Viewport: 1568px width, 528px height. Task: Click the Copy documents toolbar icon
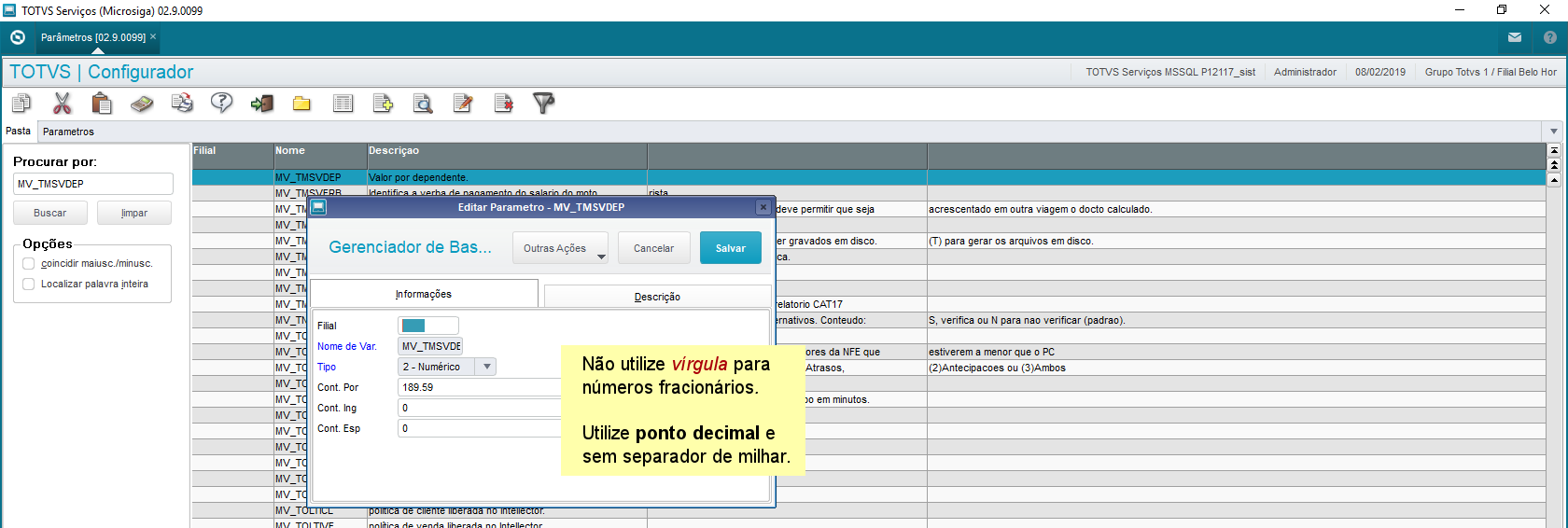[x=21, y=103]
